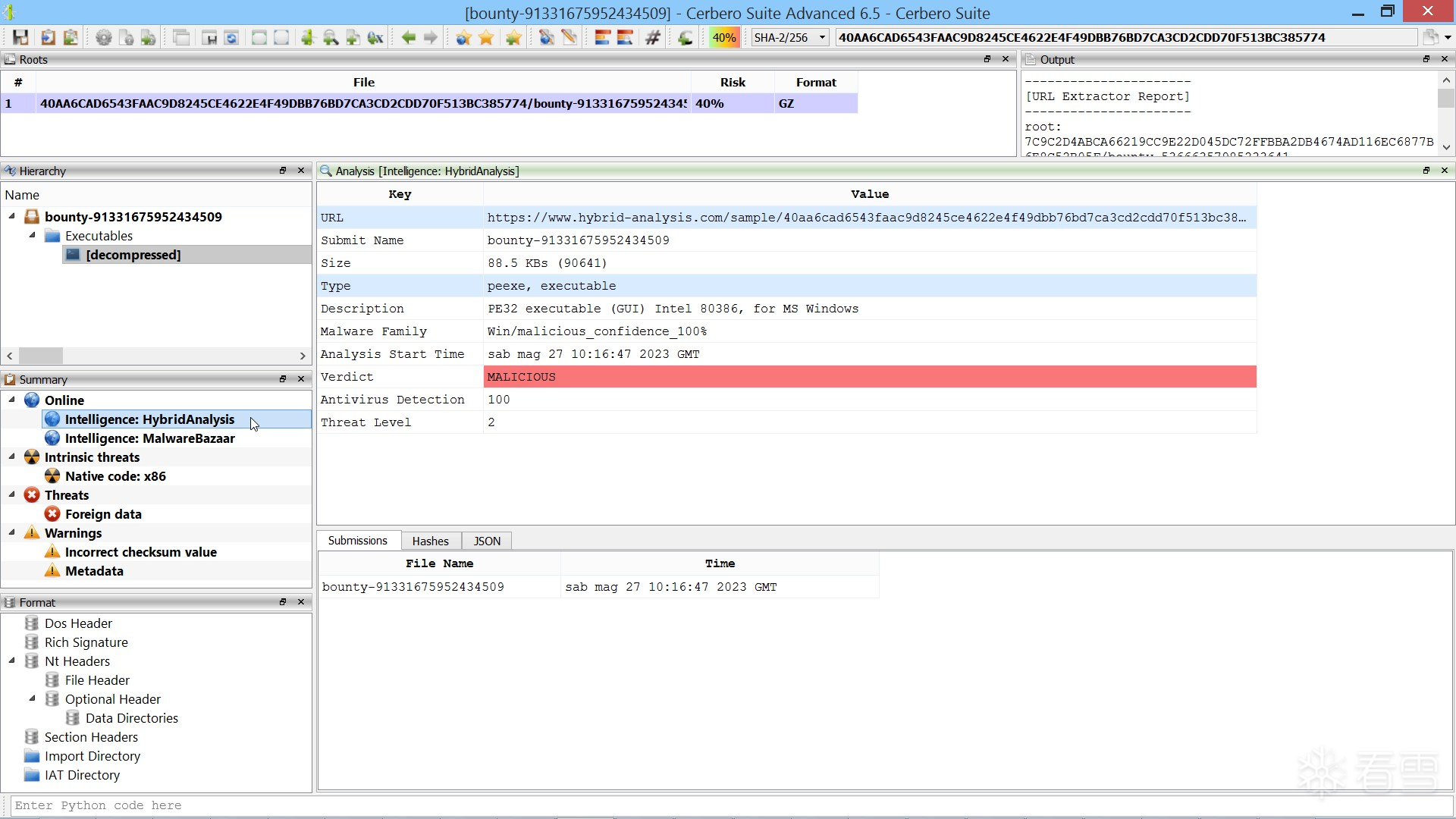Click the magnifier search toolbar icon
The image size is (1456, 819).
pos(331,37)
